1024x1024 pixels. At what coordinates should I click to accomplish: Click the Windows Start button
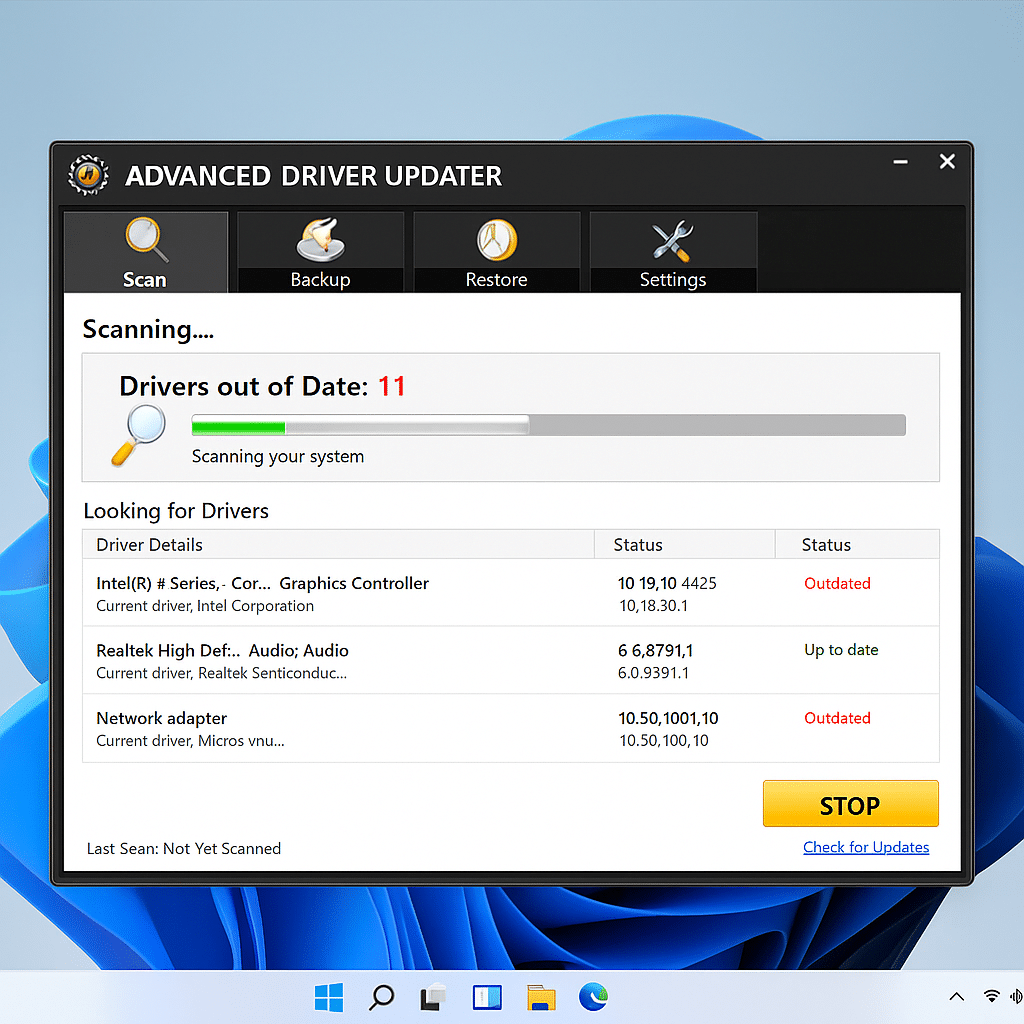point(329,997)
